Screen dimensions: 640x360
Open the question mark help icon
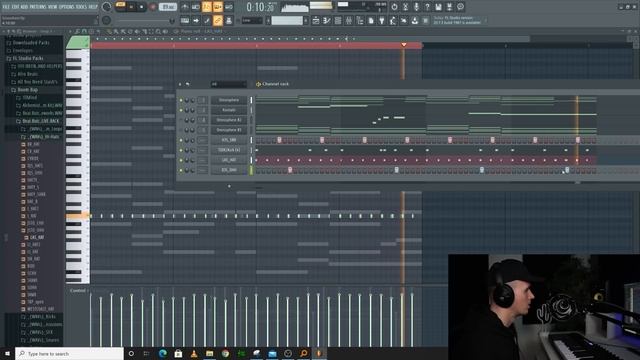[x=427, y=7]
